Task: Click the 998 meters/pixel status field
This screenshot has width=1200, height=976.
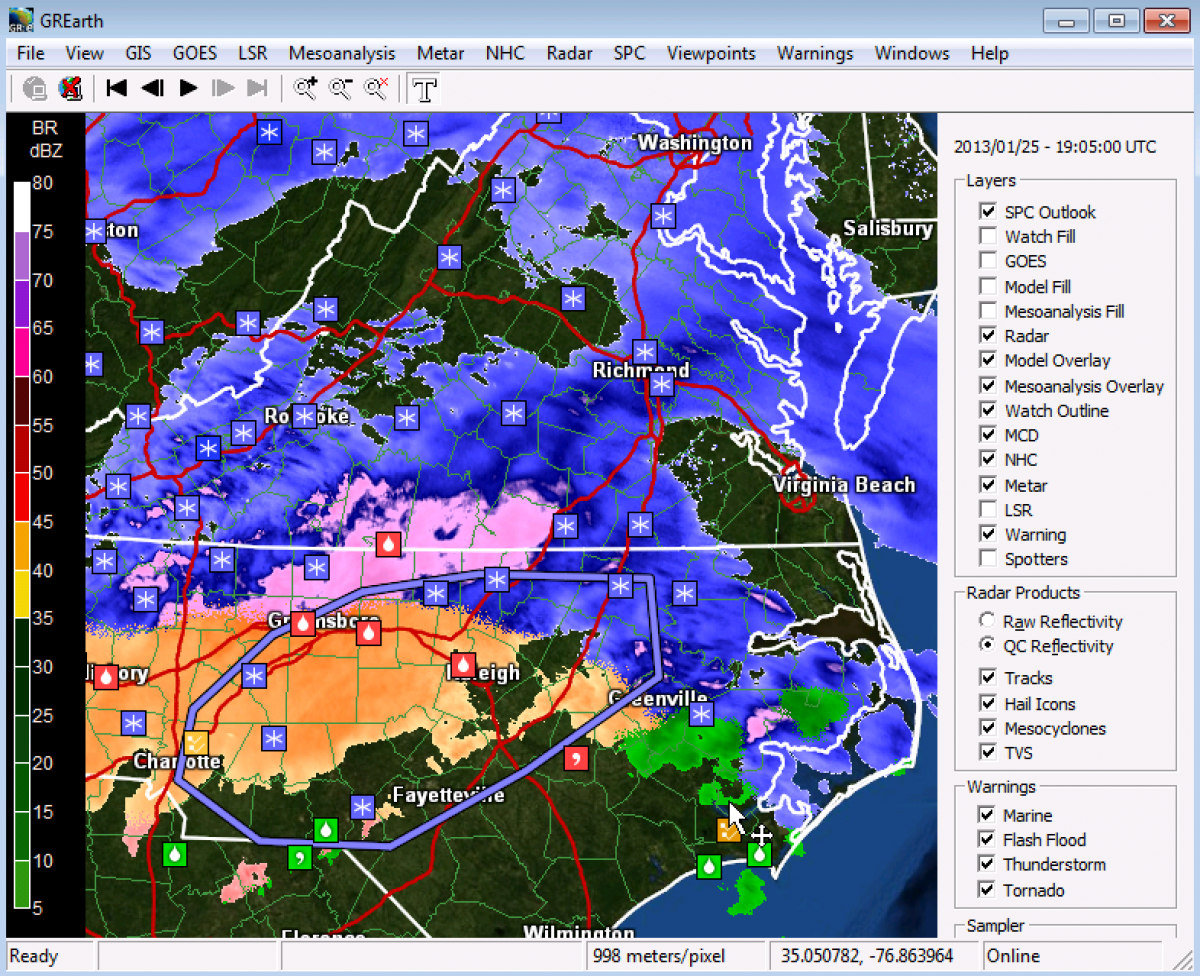Action: pos(675,956)
